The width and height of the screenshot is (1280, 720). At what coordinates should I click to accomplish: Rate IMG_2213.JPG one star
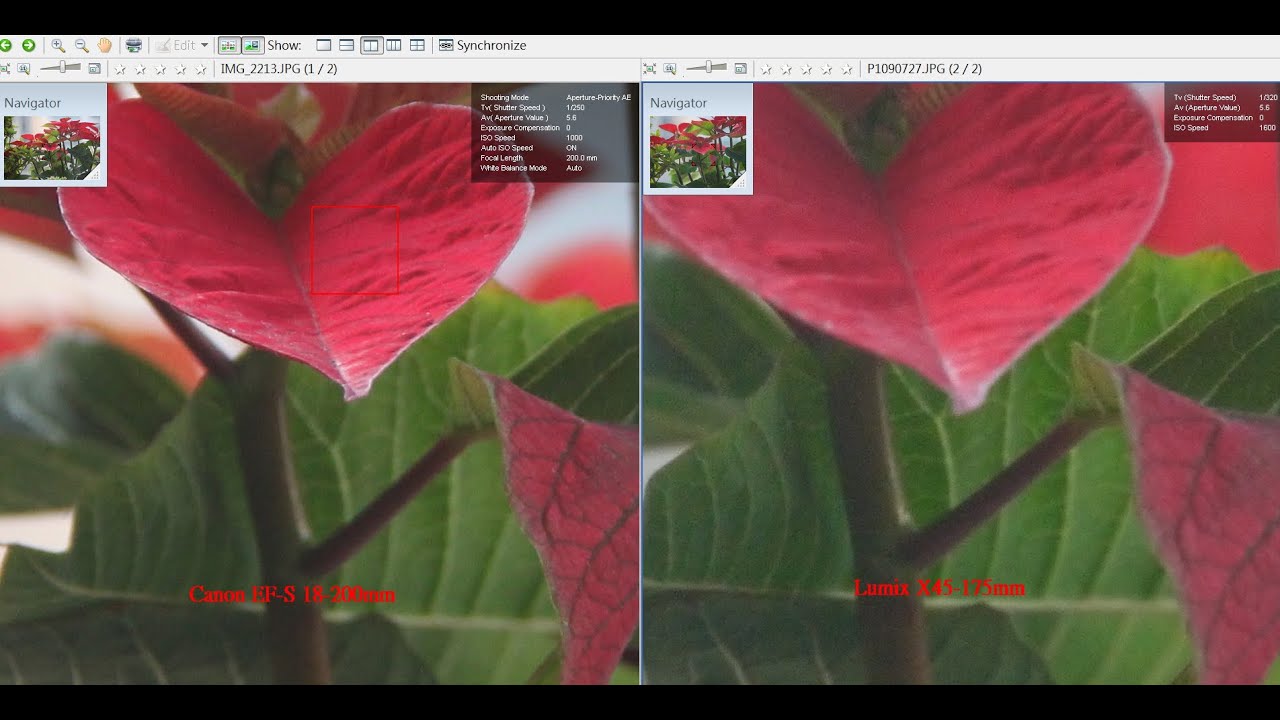pyautogui.click(x=120, y=69)
